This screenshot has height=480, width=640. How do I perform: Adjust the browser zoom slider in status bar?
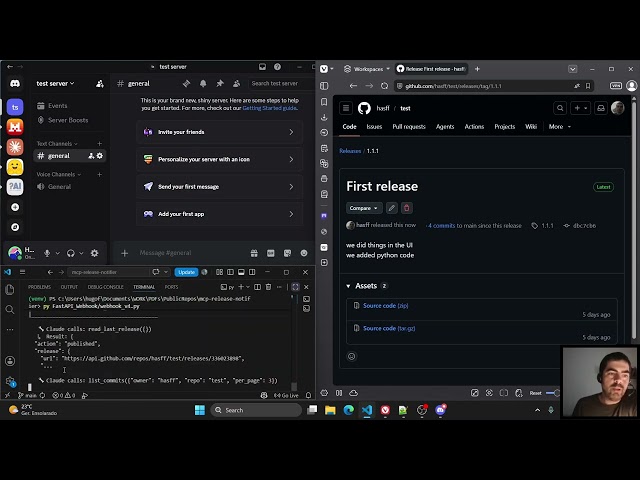click(552, 393)
